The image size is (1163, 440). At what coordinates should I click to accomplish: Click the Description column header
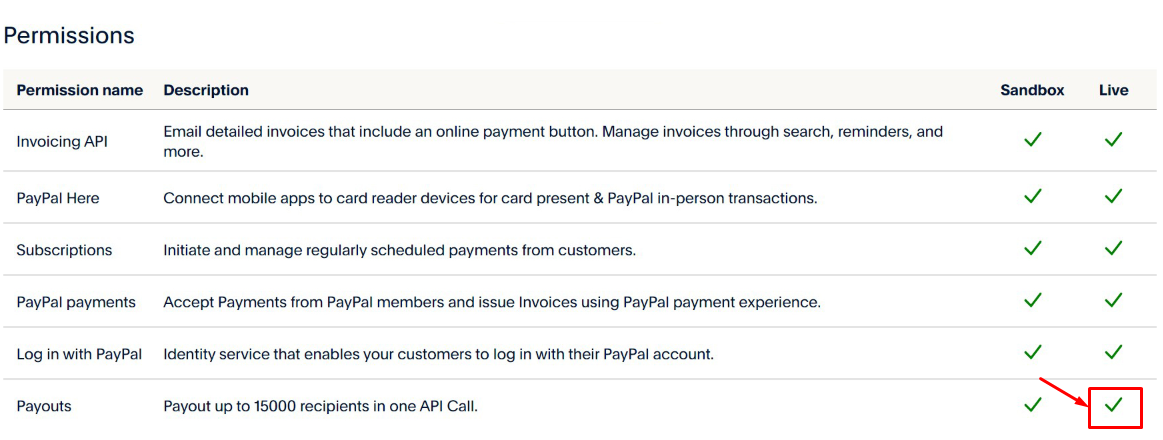click(206, 90)
